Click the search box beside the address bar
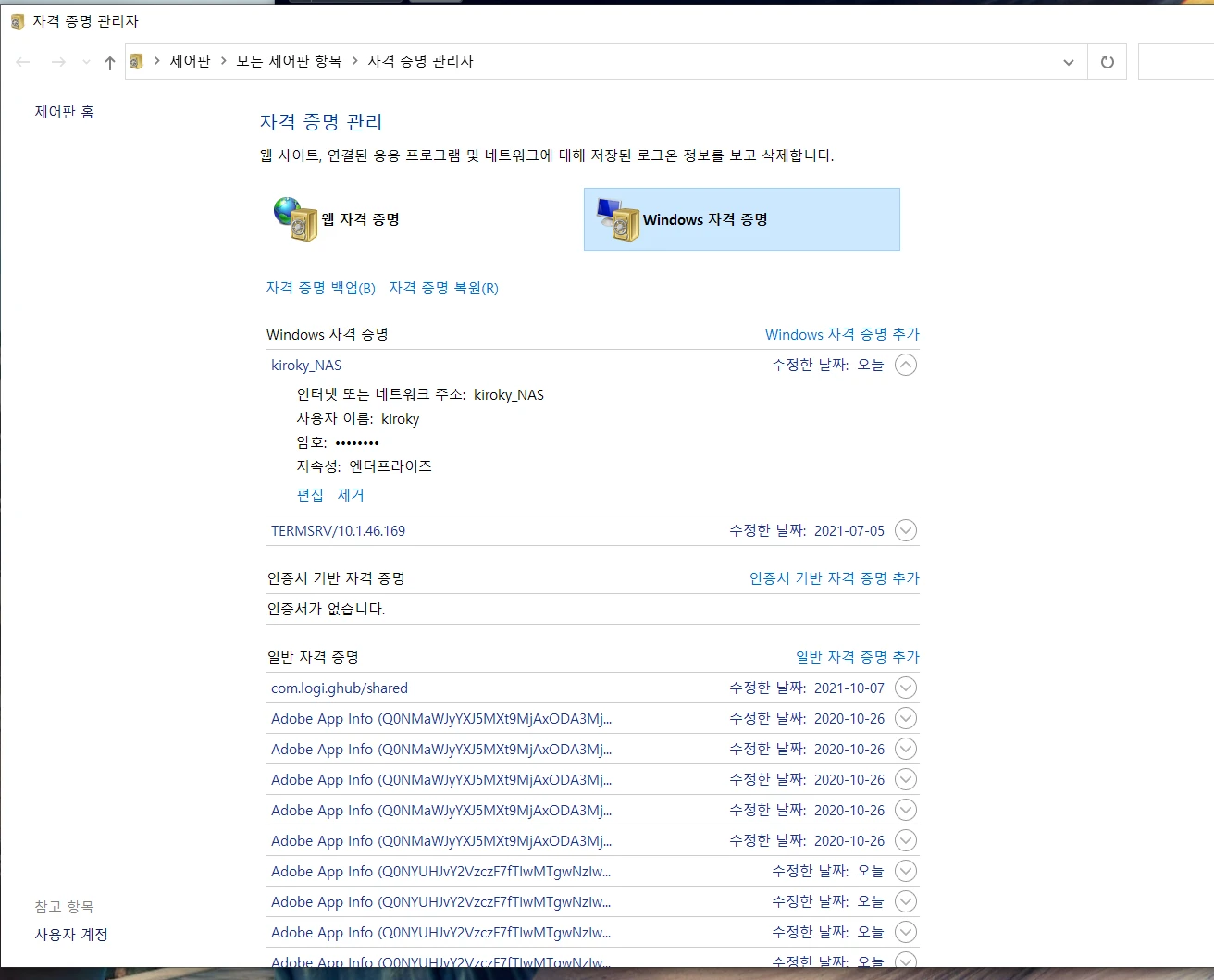This screenshot has height=980, width=1214. tap(1175, 62)
